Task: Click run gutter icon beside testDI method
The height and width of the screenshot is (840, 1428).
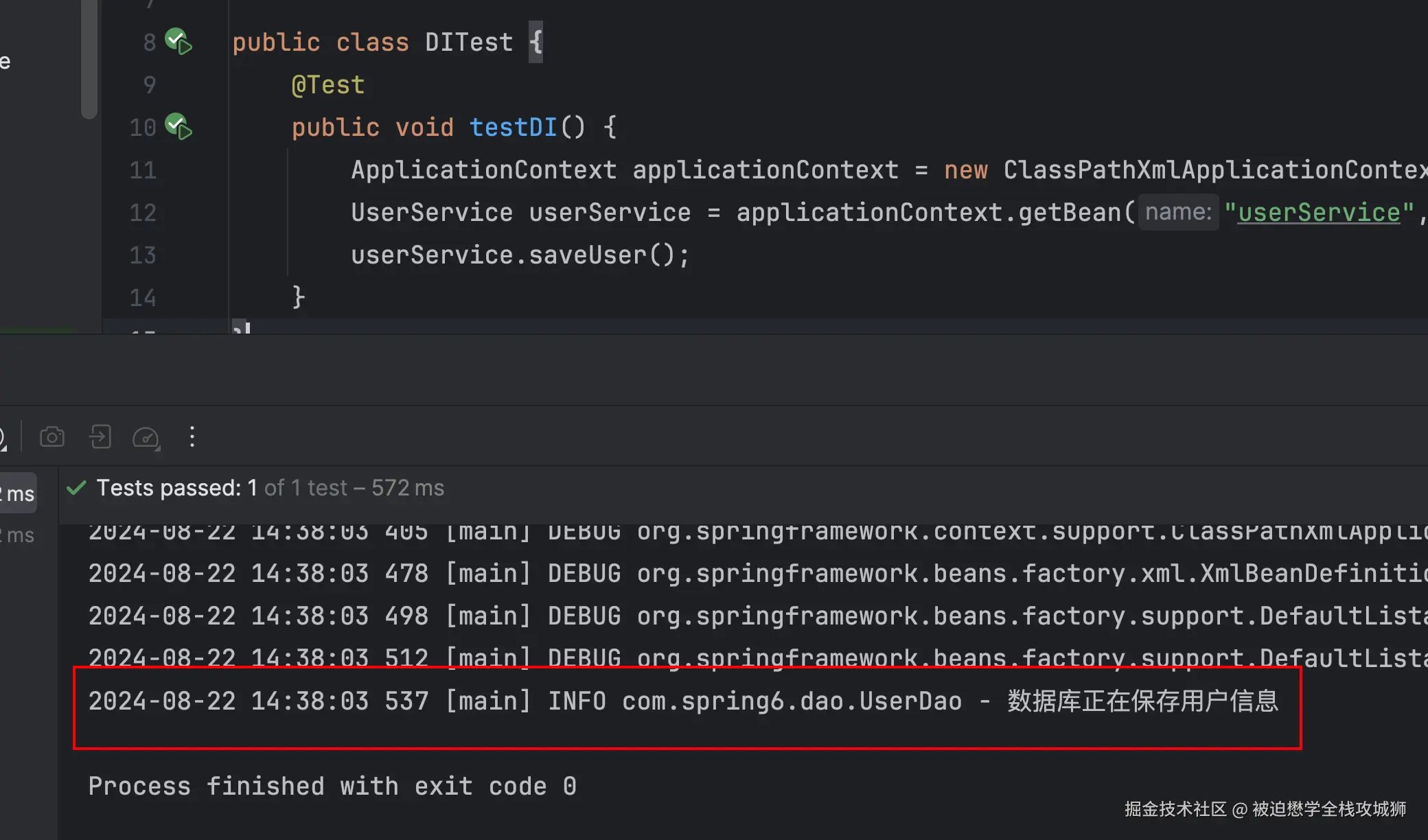Action: 178,127
